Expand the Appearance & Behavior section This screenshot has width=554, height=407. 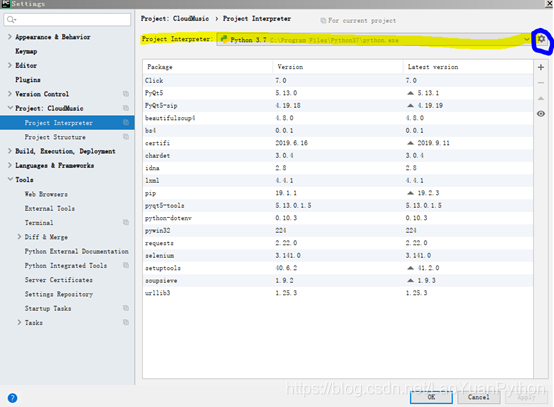tap(10, 37)
